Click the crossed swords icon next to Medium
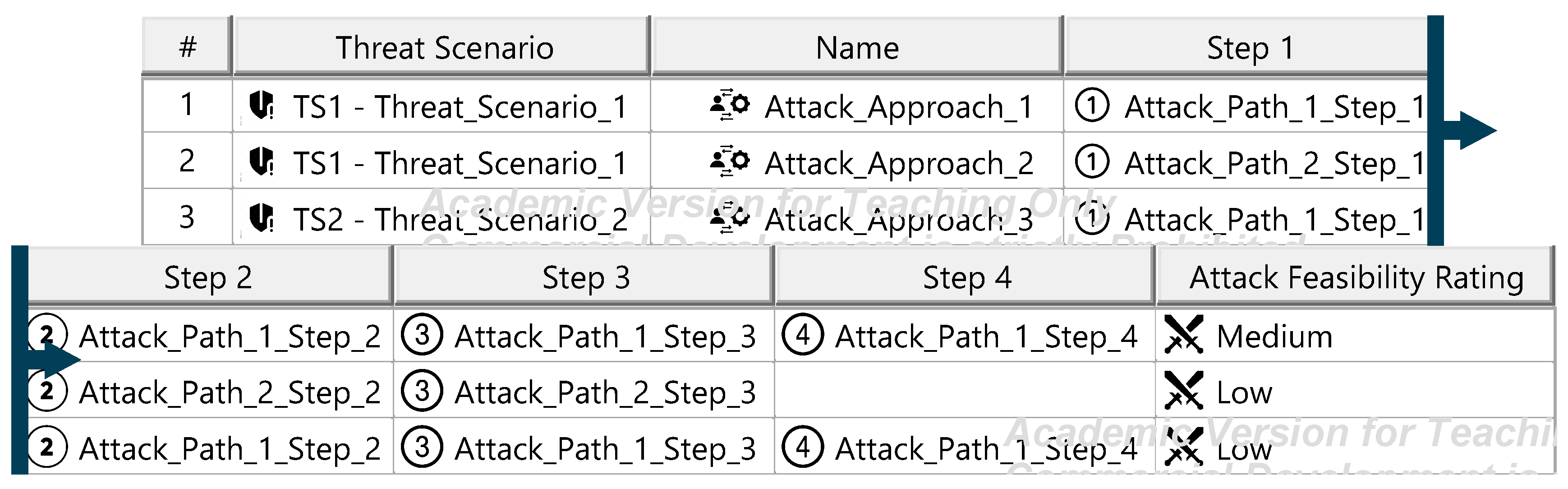Image resolution: width=1568 pixels, height=489 pixels. [1183, 335]
